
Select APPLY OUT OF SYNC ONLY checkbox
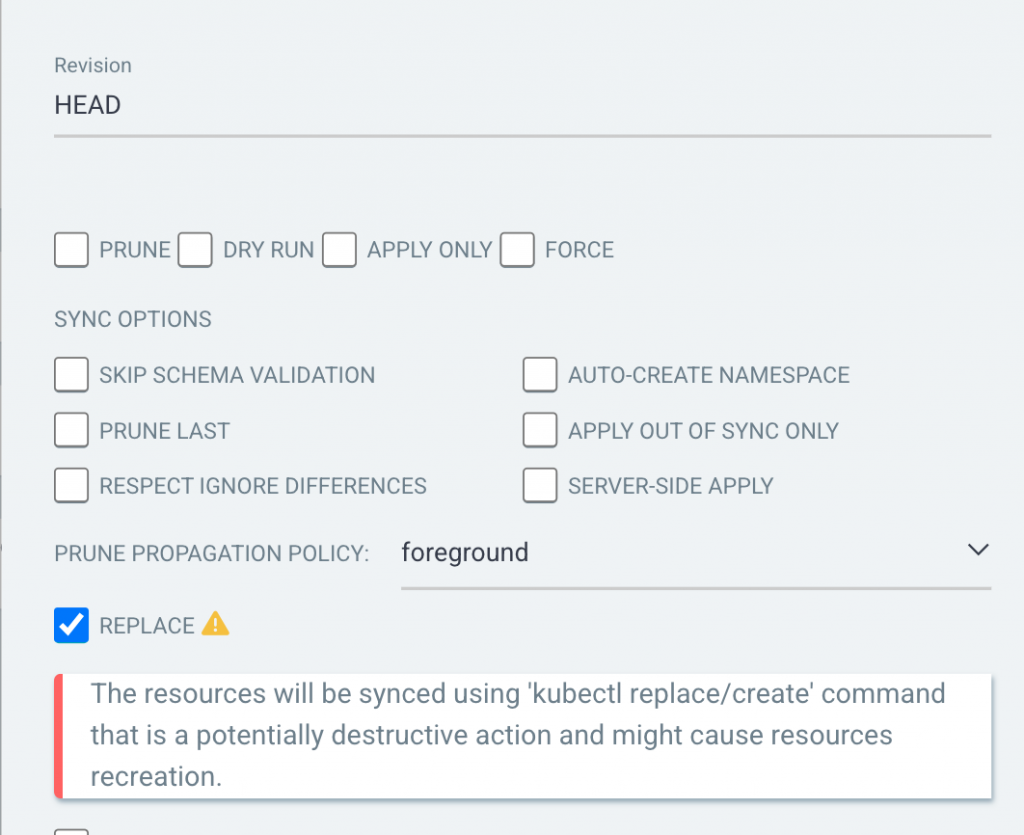[540, 431]
